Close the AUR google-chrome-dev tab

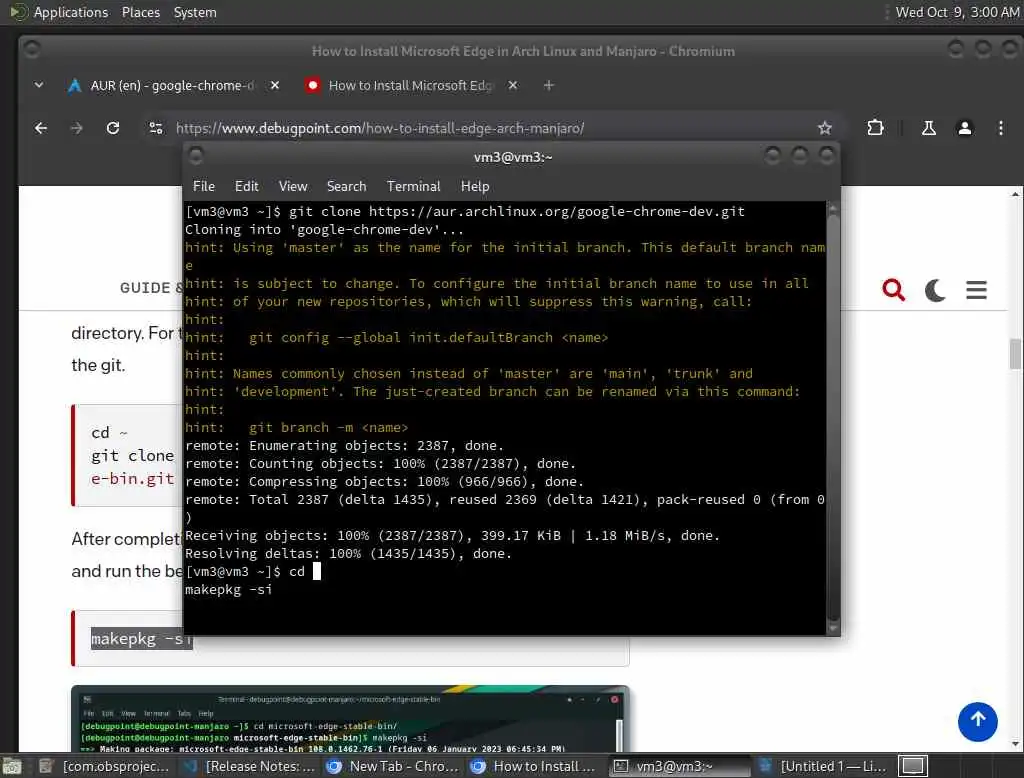click(275, 85)
